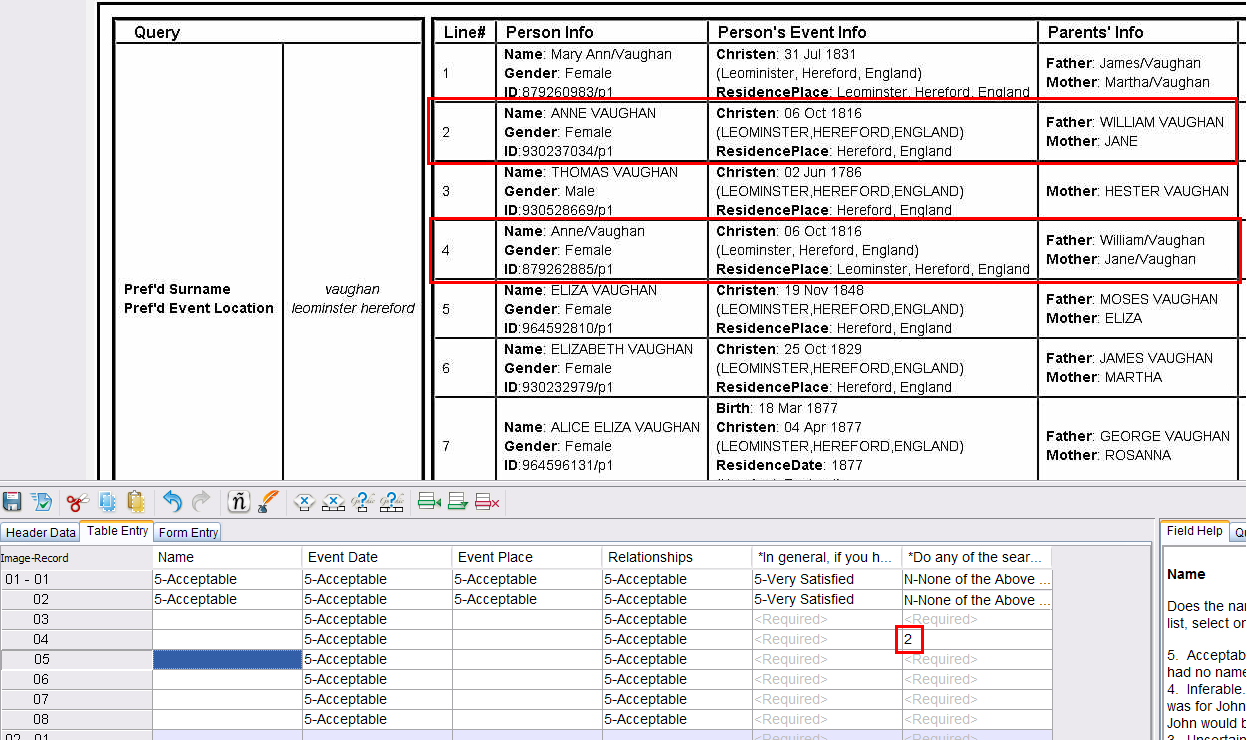Open the Form Entry tab
Image resolution: width=1247 pixels, height=740 pixels.
pyautogui.click(x=188, y=533)
